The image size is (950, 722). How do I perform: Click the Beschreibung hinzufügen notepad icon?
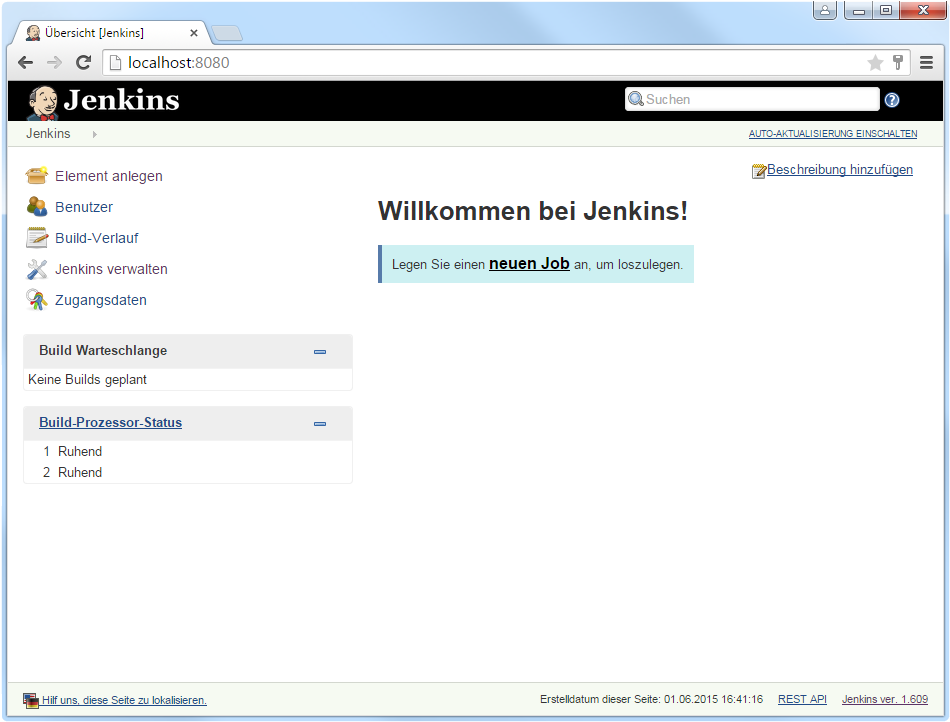click(x=759, y=171)
